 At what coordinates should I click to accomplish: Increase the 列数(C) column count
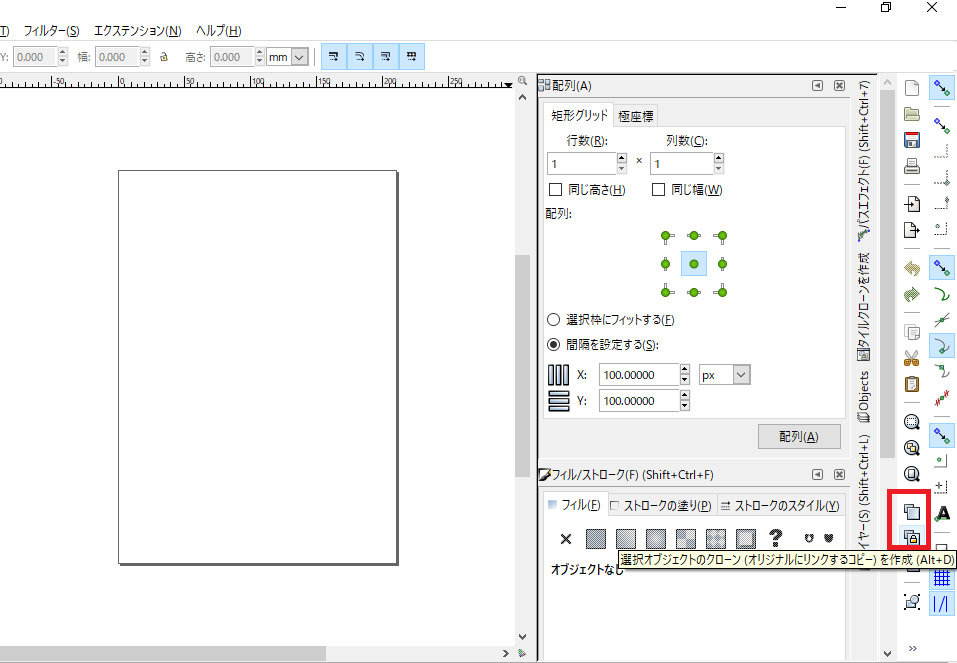(x=718, y=158)
